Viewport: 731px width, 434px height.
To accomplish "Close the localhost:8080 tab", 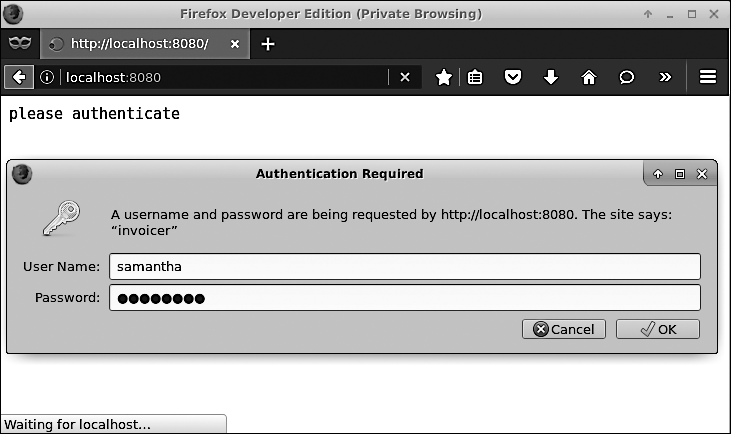I will [x=235, y=44].
